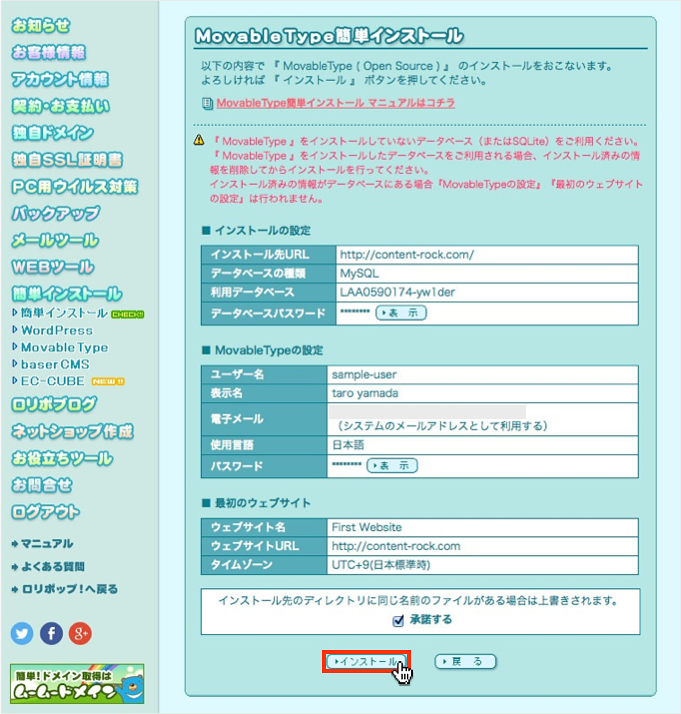Select 独自ドメイン in the sidebar

52,133
